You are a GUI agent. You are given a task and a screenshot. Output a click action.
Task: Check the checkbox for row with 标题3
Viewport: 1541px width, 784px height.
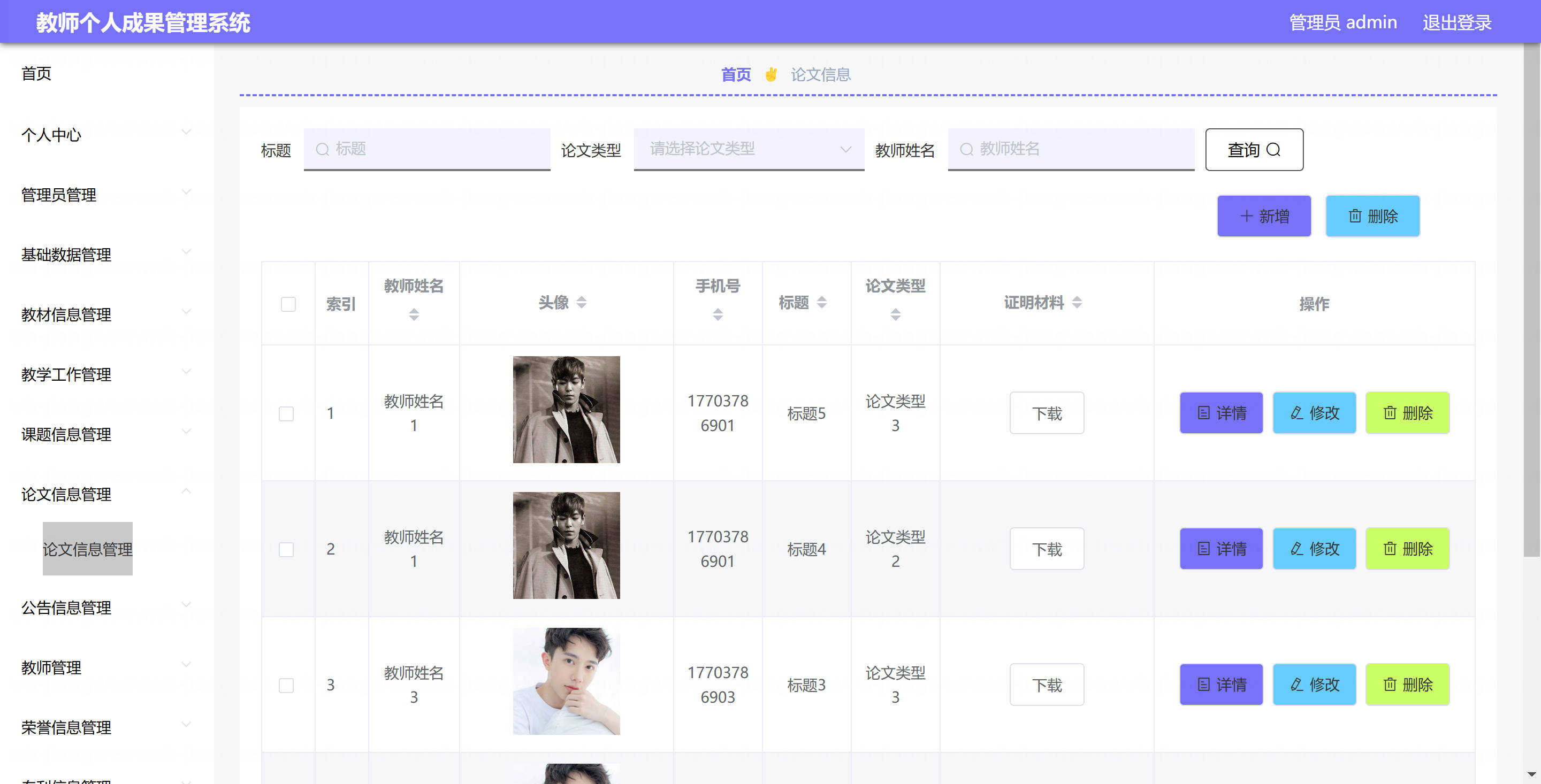tap(287, 685)
